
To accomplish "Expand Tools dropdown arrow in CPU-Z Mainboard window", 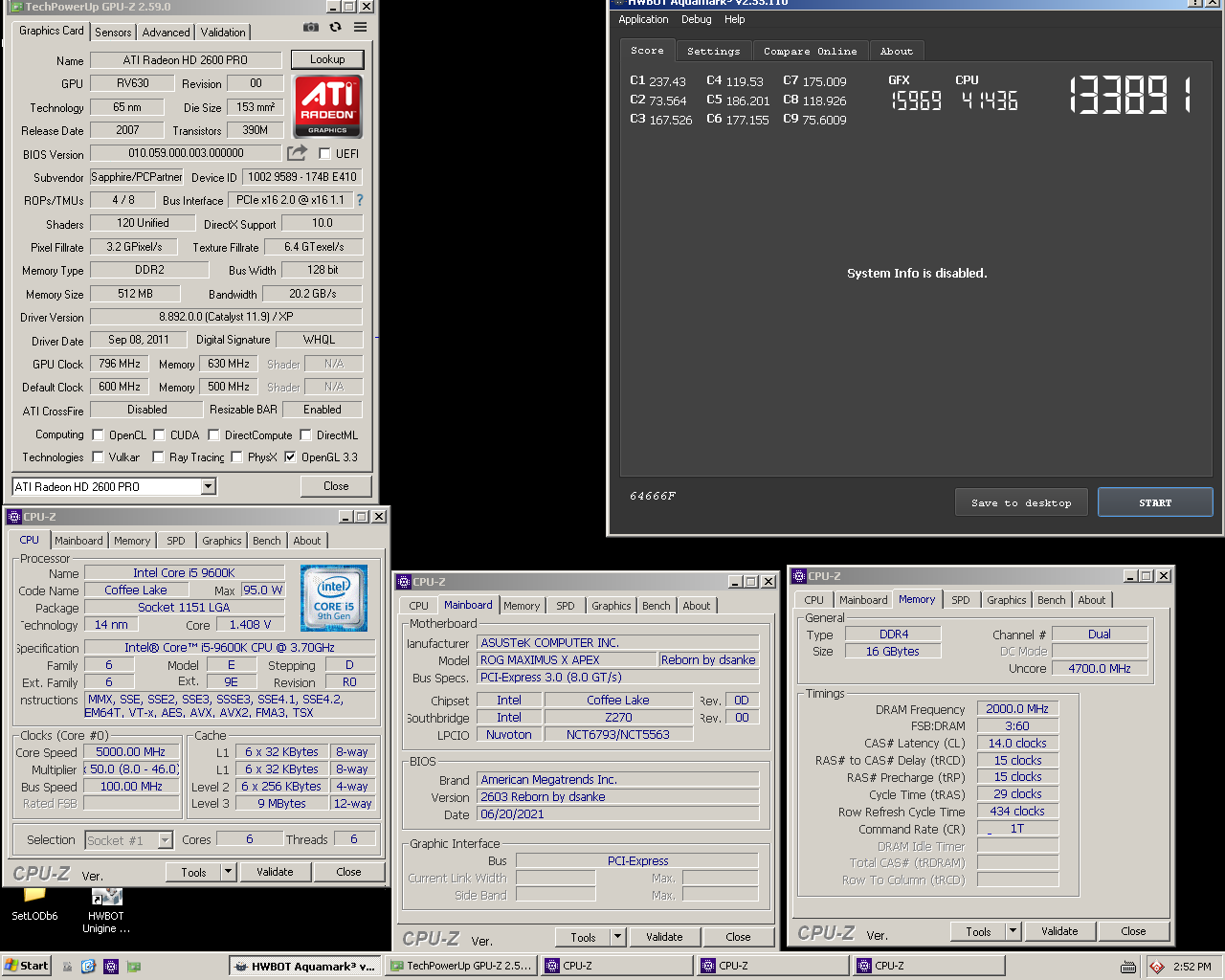I will tap(618, 937).
